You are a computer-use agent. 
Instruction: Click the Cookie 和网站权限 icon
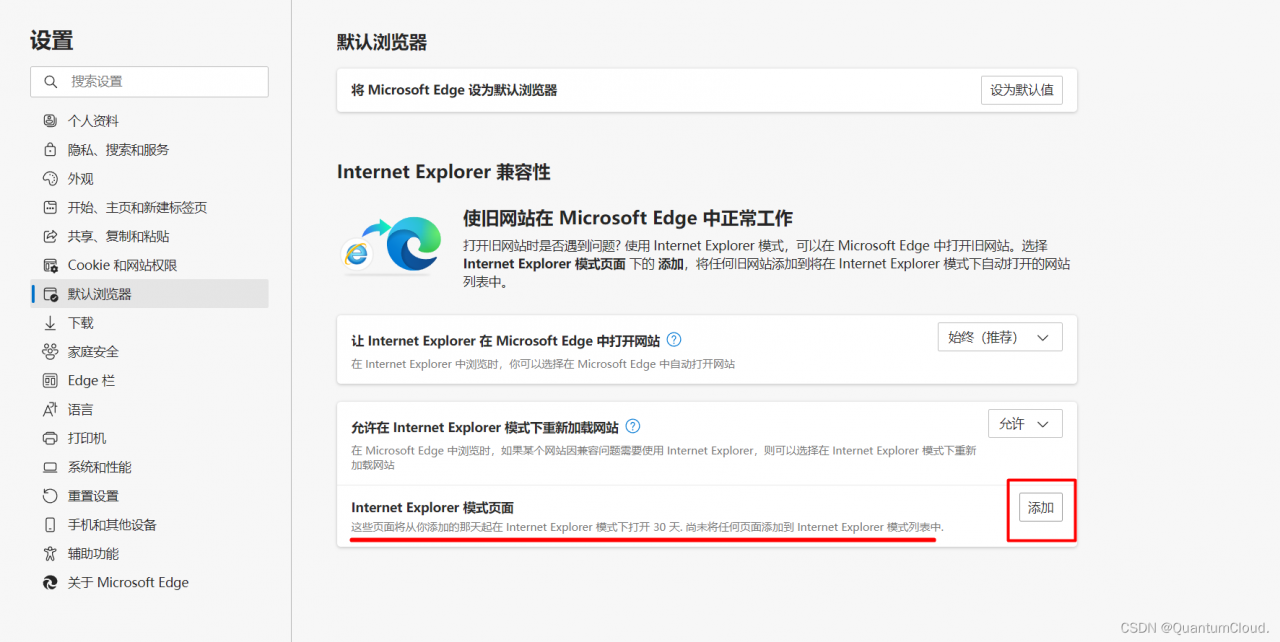(x=50, y=266)
